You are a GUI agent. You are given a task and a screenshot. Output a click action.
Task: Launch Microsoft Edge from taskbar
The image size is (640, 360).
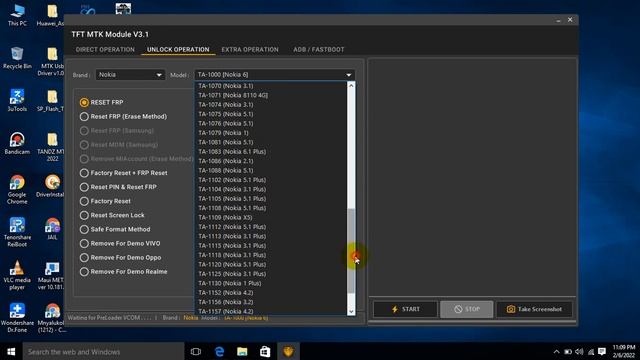(x=219, y=351)
